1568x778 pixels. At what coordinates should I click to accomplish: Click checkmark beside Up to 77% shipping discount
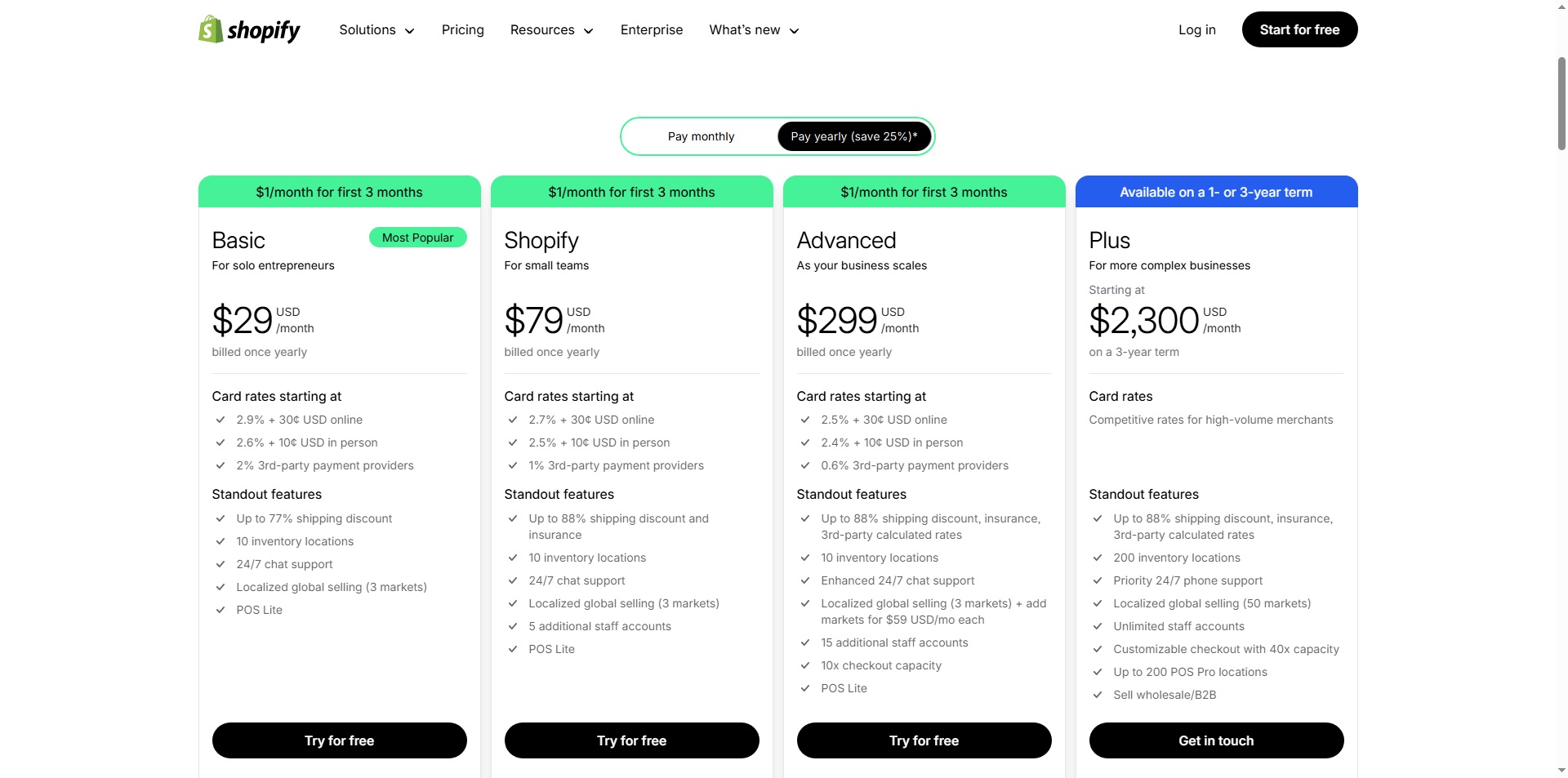click(x=220, y=518)
